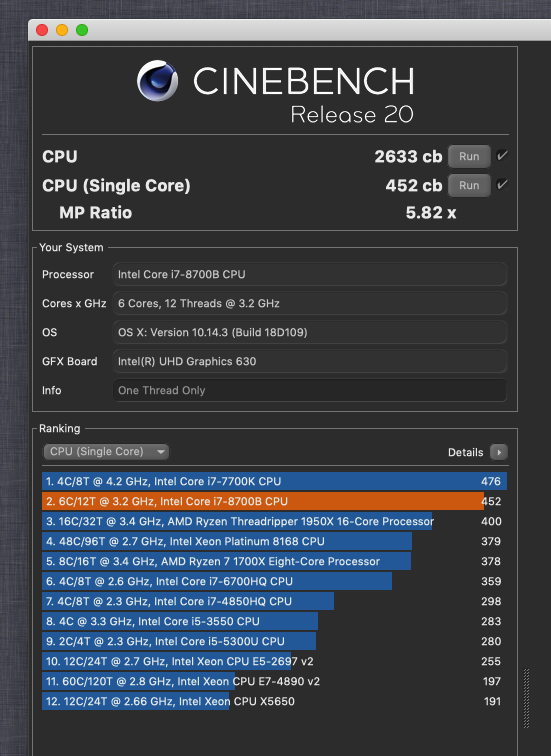
Task: Grab the dotted panel resize handle
Action: coord(526,698)
